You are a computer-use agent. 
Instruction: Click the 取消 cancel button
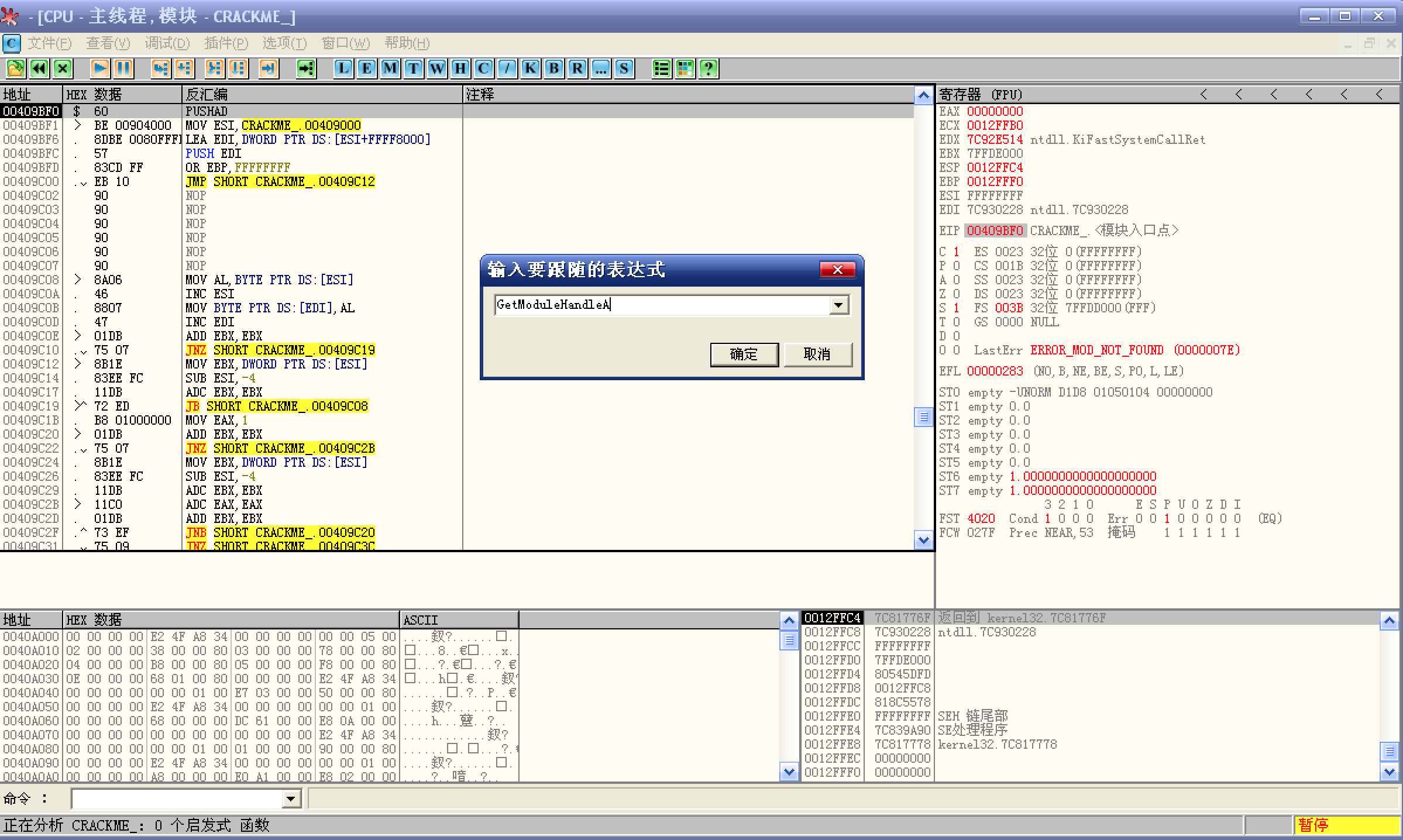[x=817, y=354]
